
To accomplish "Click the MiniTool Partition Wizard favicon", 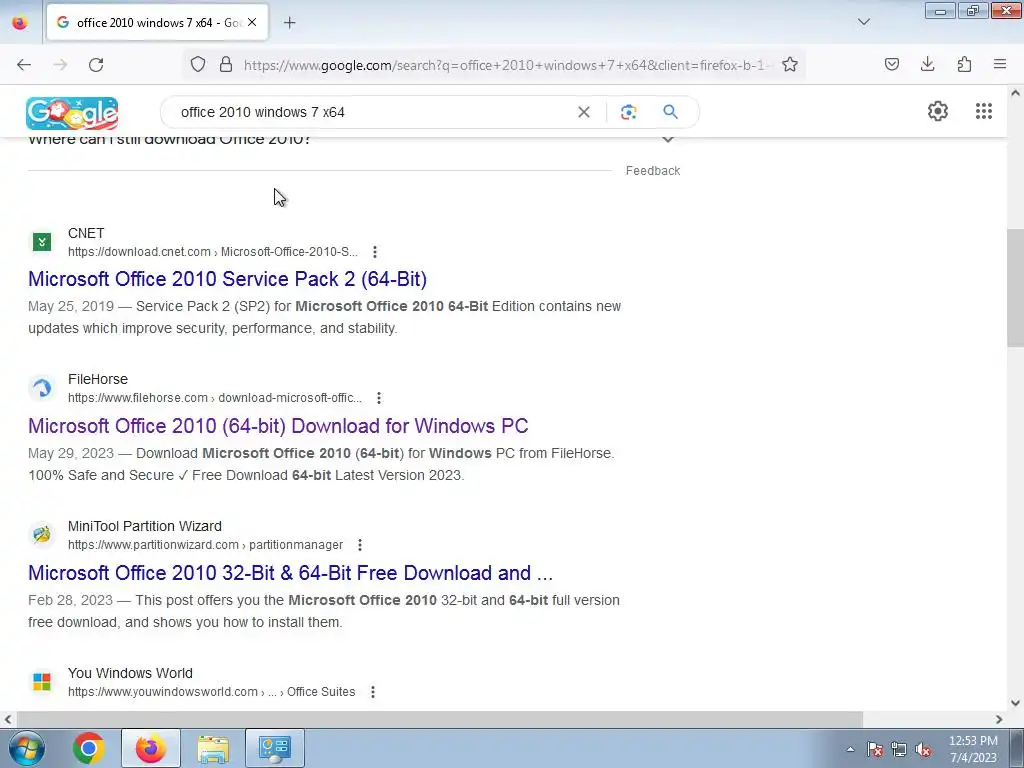I will (42, 535).
